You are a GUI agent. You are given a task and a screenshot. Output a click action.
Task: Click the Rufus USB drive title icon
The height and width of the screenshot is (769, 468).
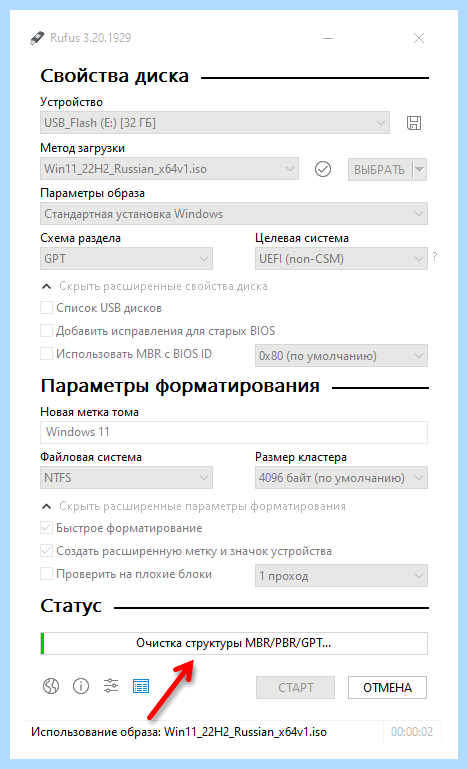click(37, 38)
